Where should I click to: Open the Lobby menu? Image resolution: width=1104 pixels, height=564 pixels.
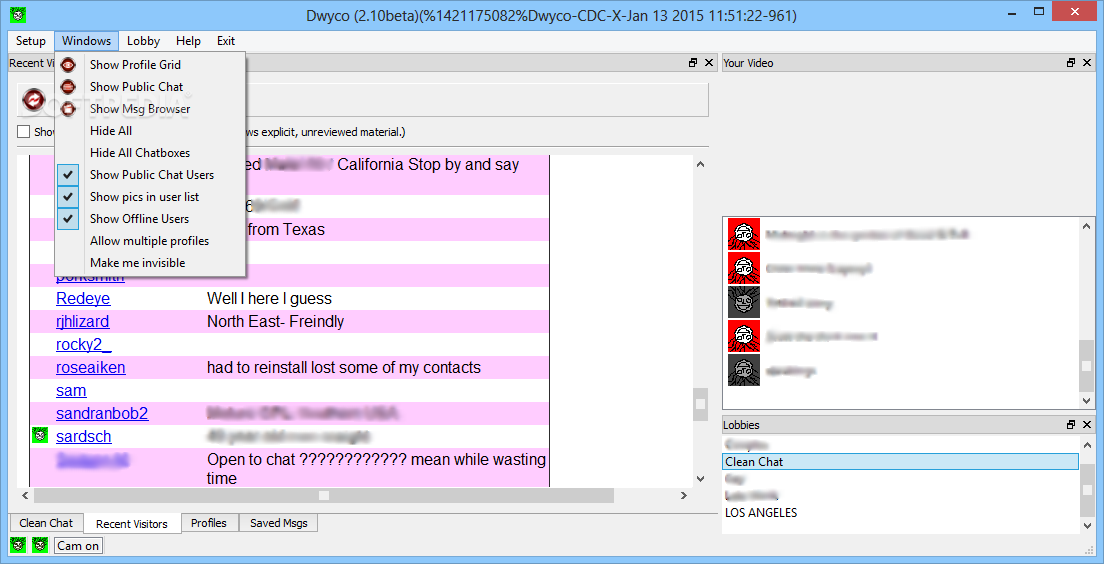144,41
